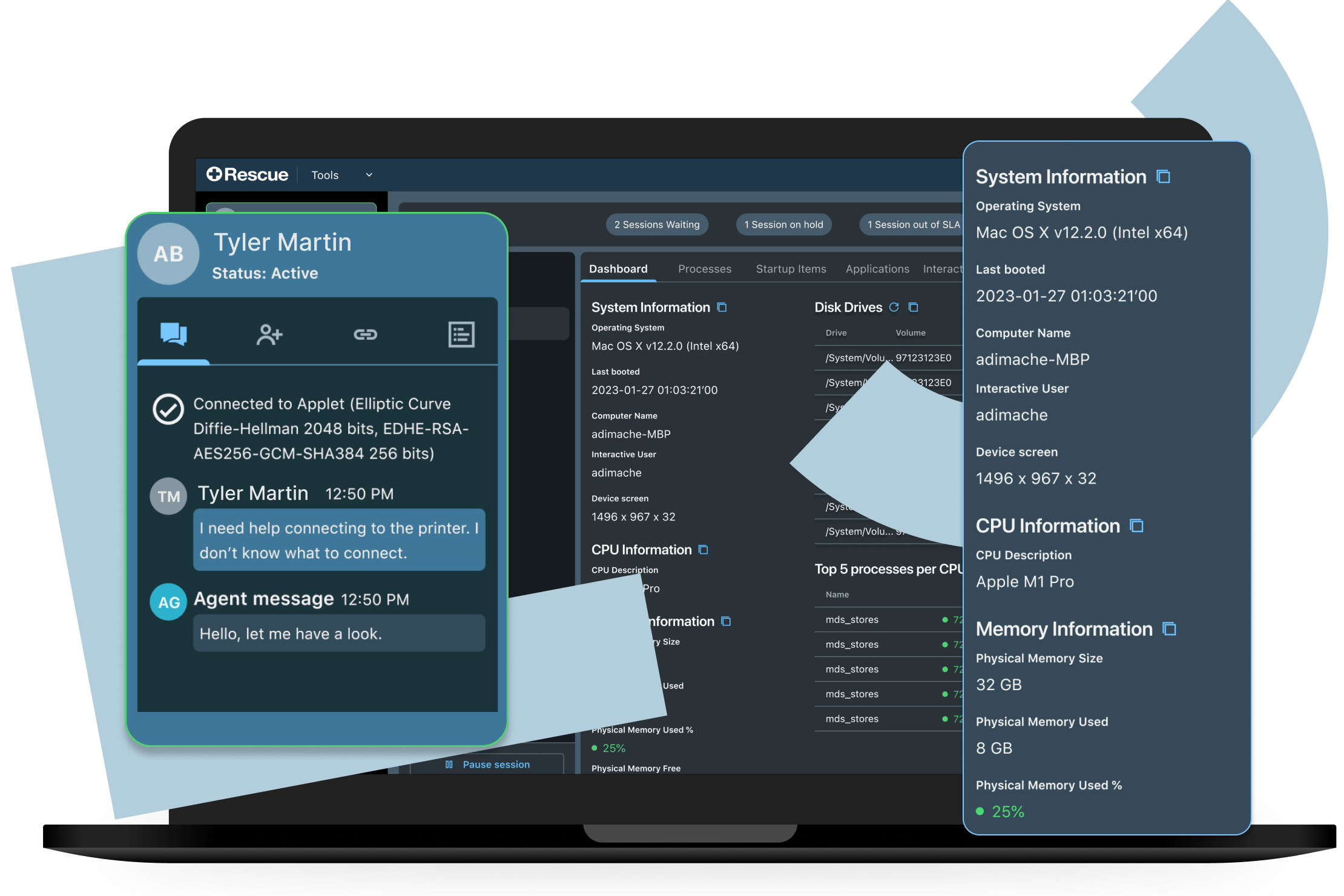Viewport: 1344px width, 896px height.
Task: Open the session notes list icon
Action: pos(461,334)
